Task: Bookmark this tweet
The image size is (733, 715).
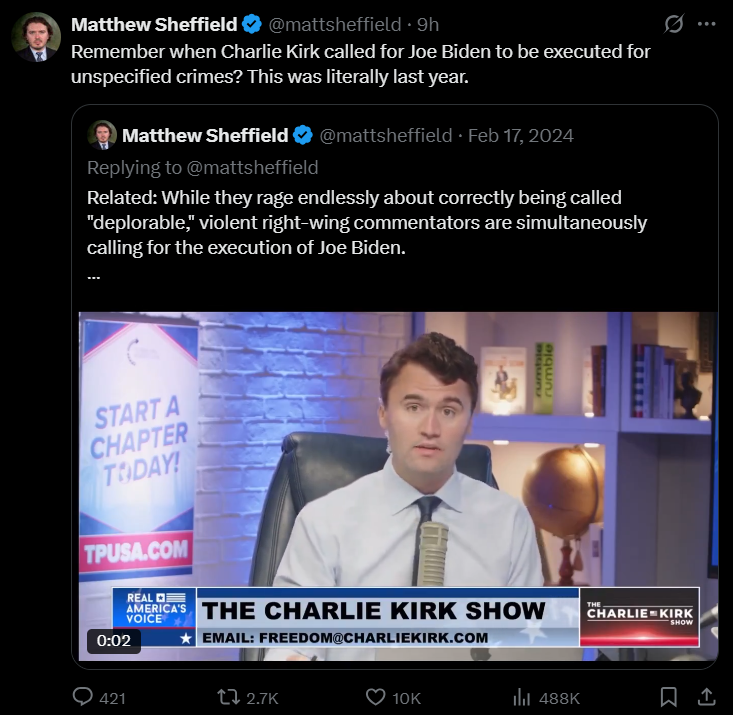Action: point(668,697)
